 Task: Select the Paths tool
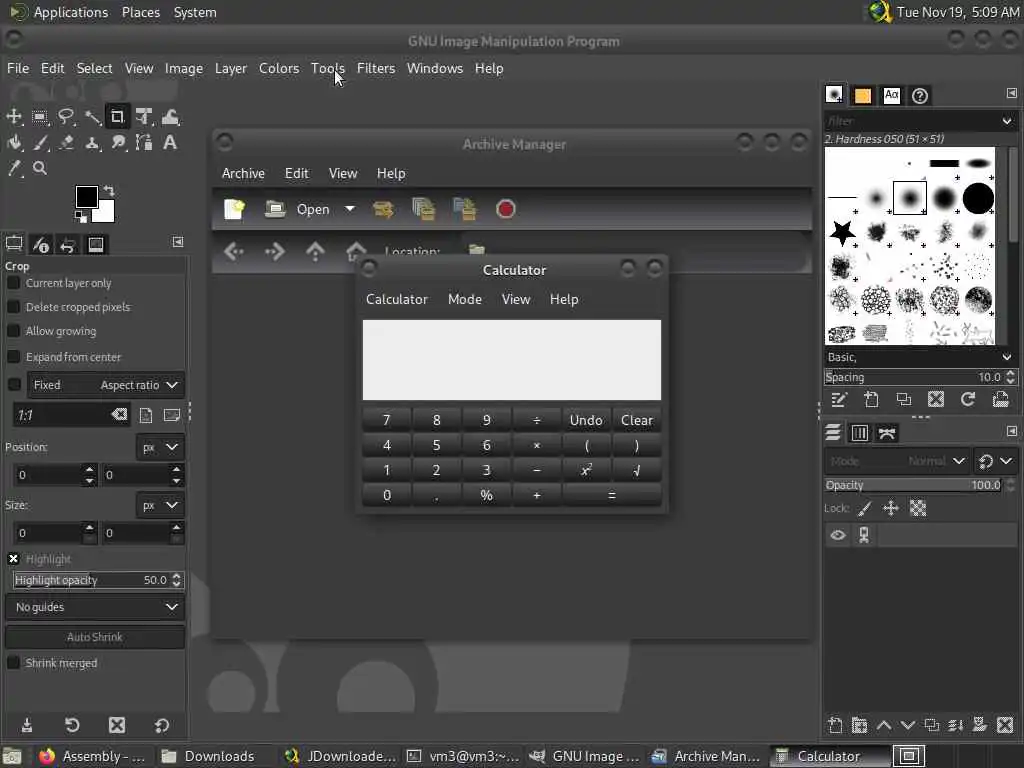pos(144,142)
